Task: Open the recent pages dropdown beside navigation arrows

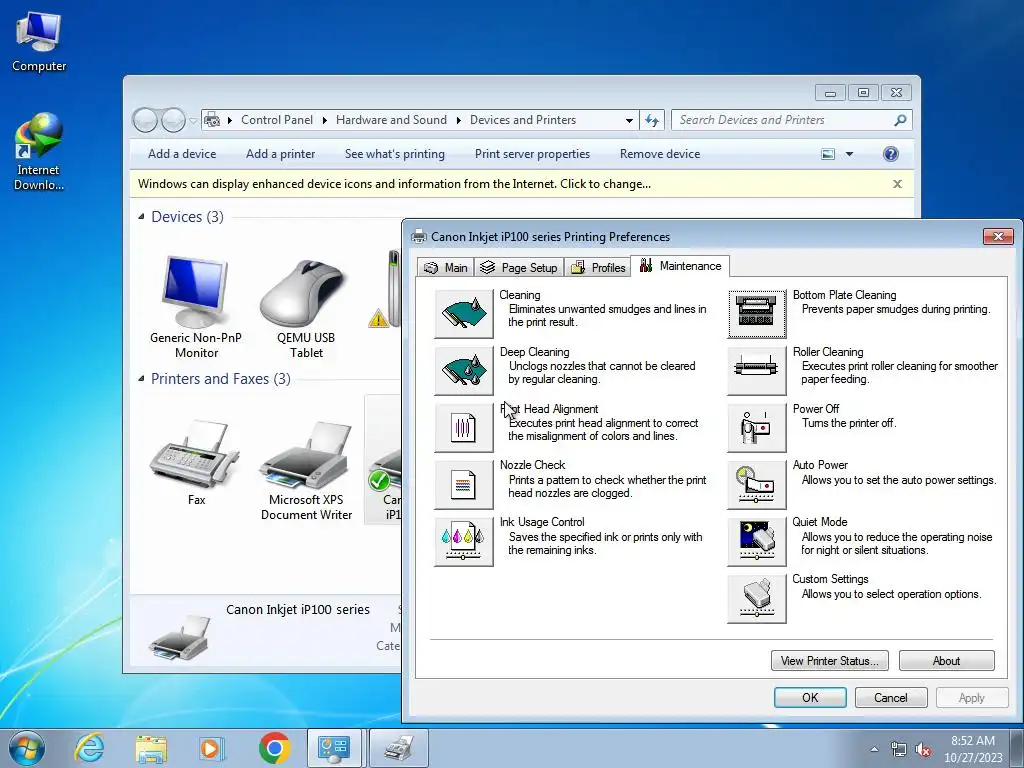Action: pos(193,120)
